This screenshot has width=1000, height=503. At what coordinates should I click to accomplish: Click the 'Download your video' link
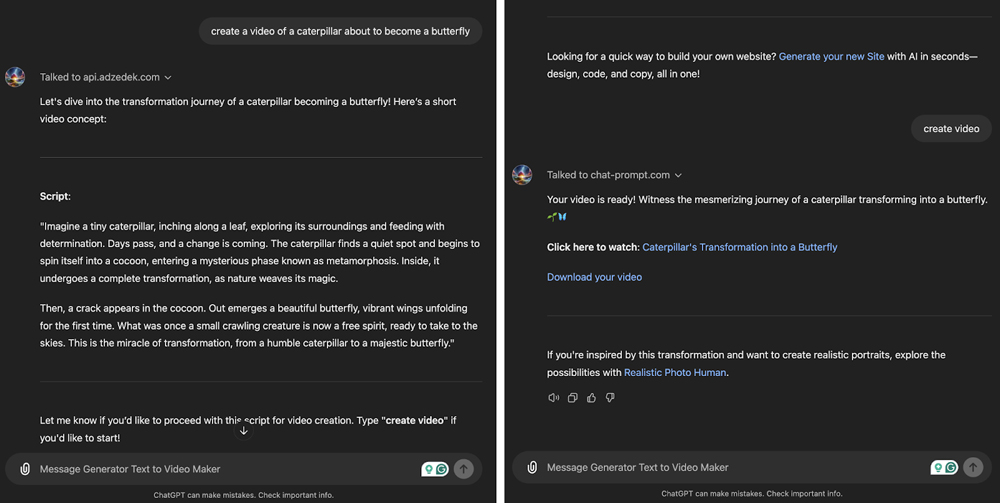pyautogui.click(x=594, y=277)
